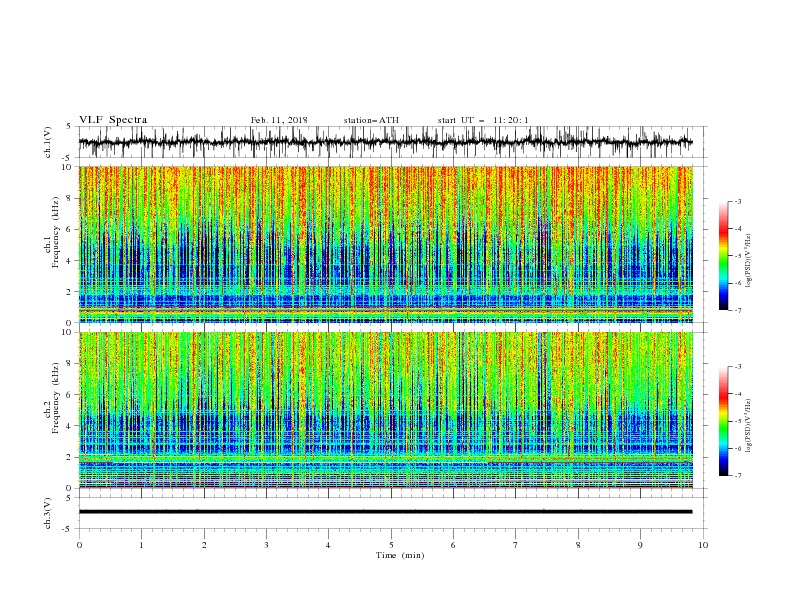
Task: Click the "Time (min)" x-axis label
Action: (x=400, y=555)
